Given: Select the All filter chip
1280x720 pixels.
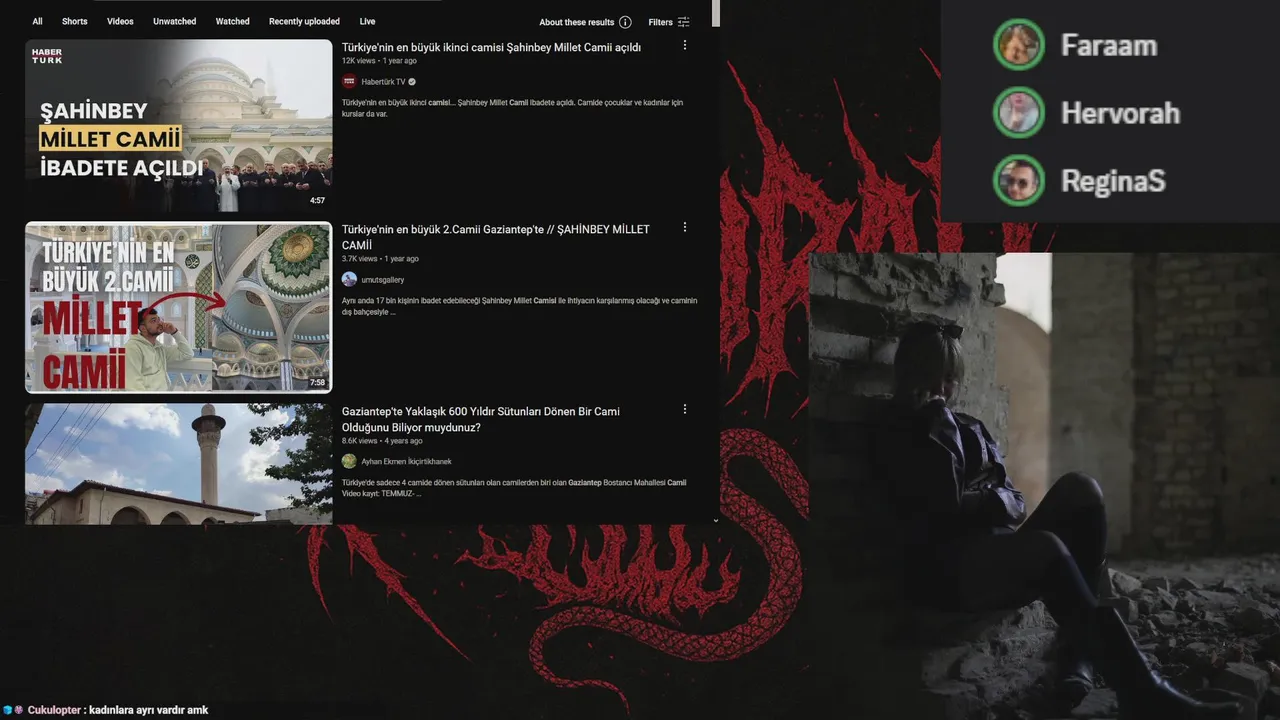Looking at the screenshot, I should click(37, 21).
